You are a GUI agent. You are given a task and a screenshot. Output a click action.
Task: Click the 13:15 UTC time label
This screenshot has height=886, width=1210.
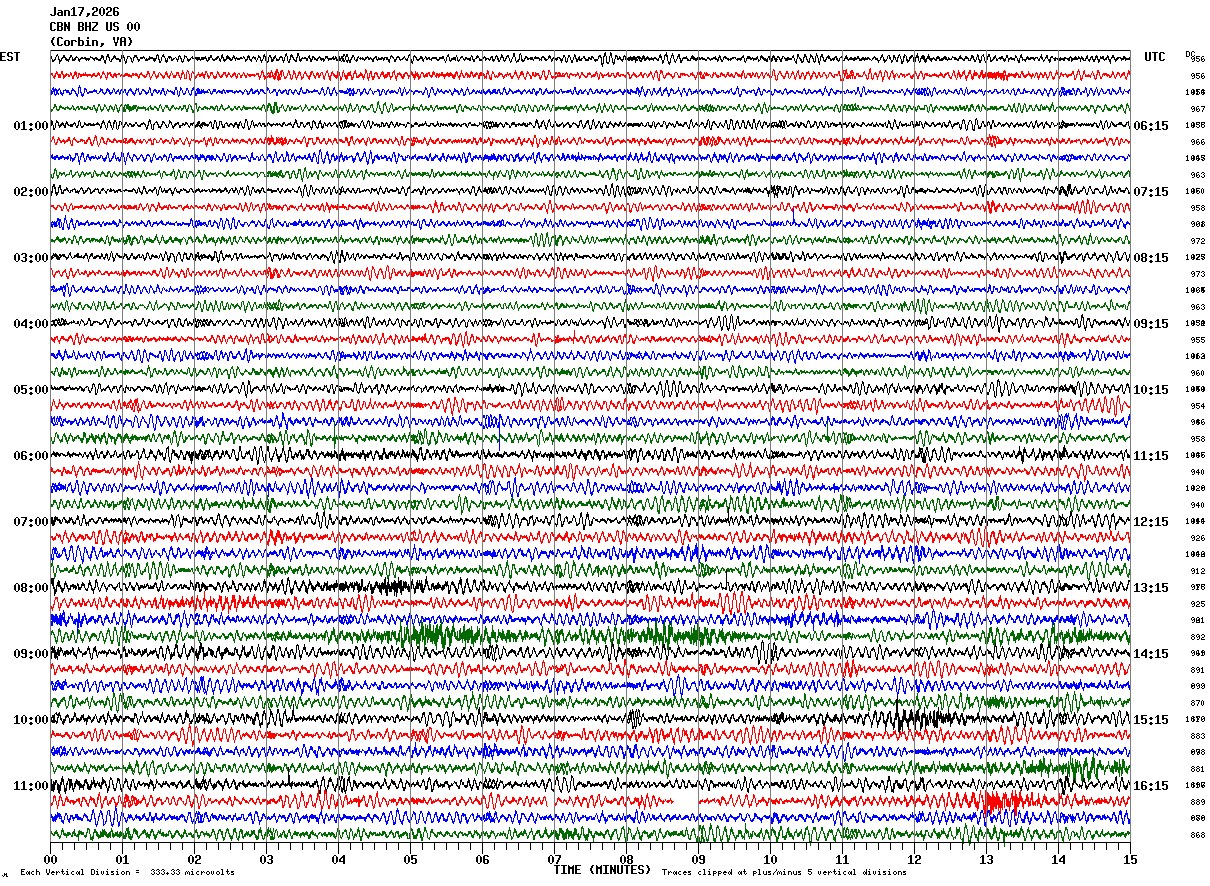(1151, 588)
